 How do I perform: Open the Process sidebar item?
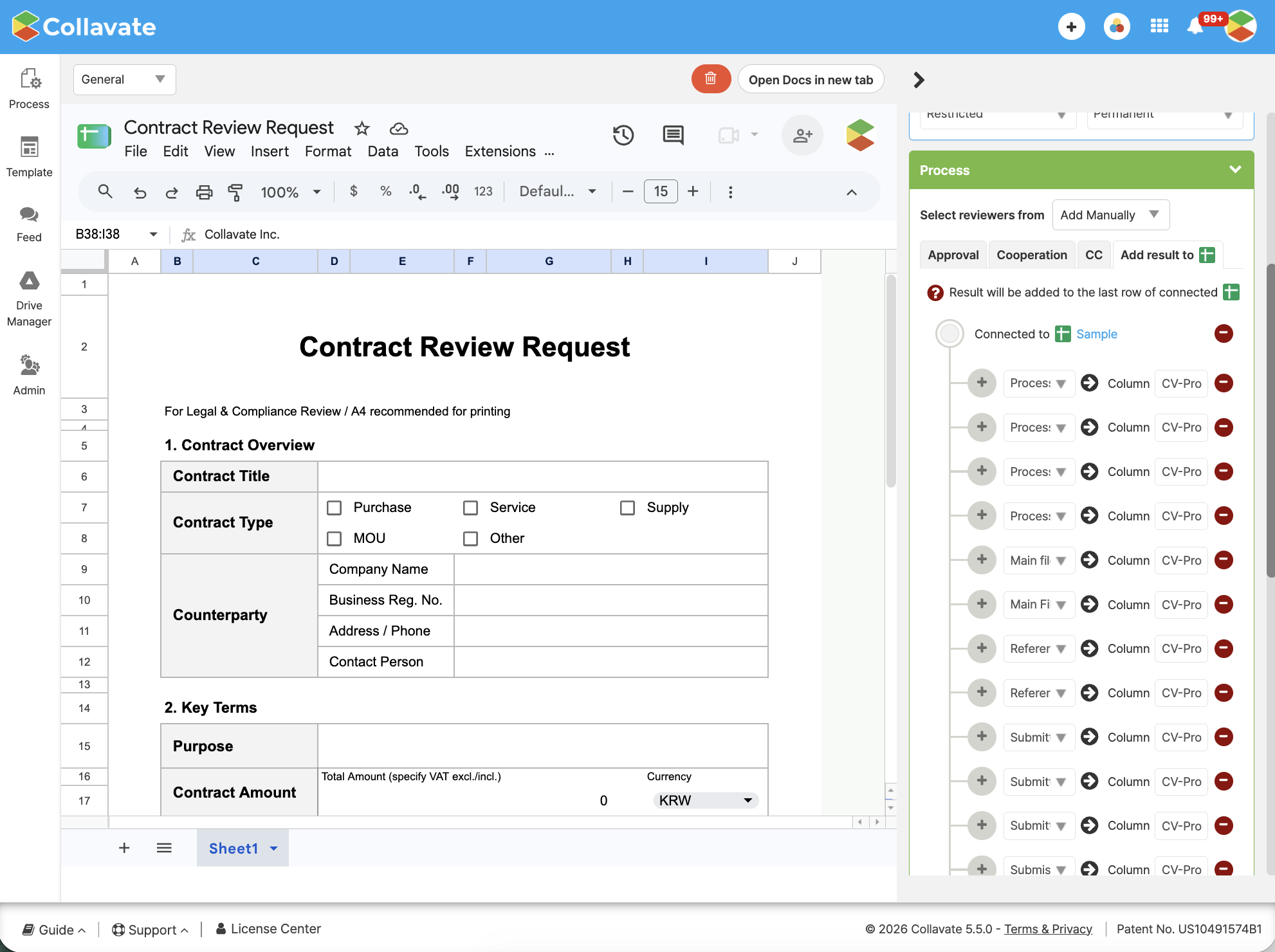click(x=30, y=89)
